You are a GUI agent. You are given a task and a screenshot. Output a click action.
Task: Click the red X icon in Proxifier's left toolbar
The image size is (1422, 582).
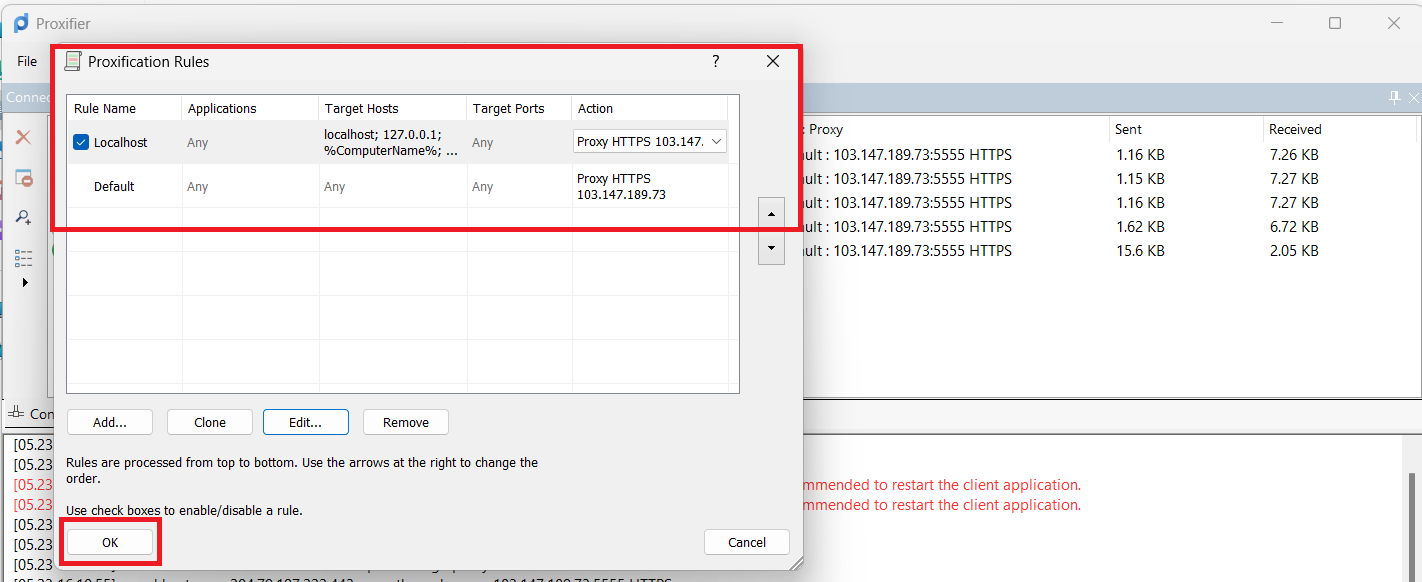coord(23,137)
